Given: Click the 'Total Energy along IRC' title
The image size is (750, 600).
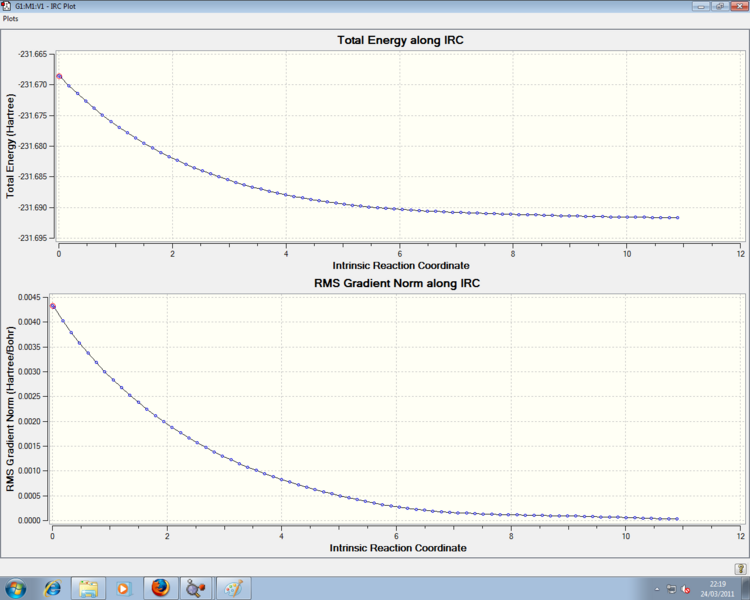Looking at the screenshot, I should coord(400,40).
